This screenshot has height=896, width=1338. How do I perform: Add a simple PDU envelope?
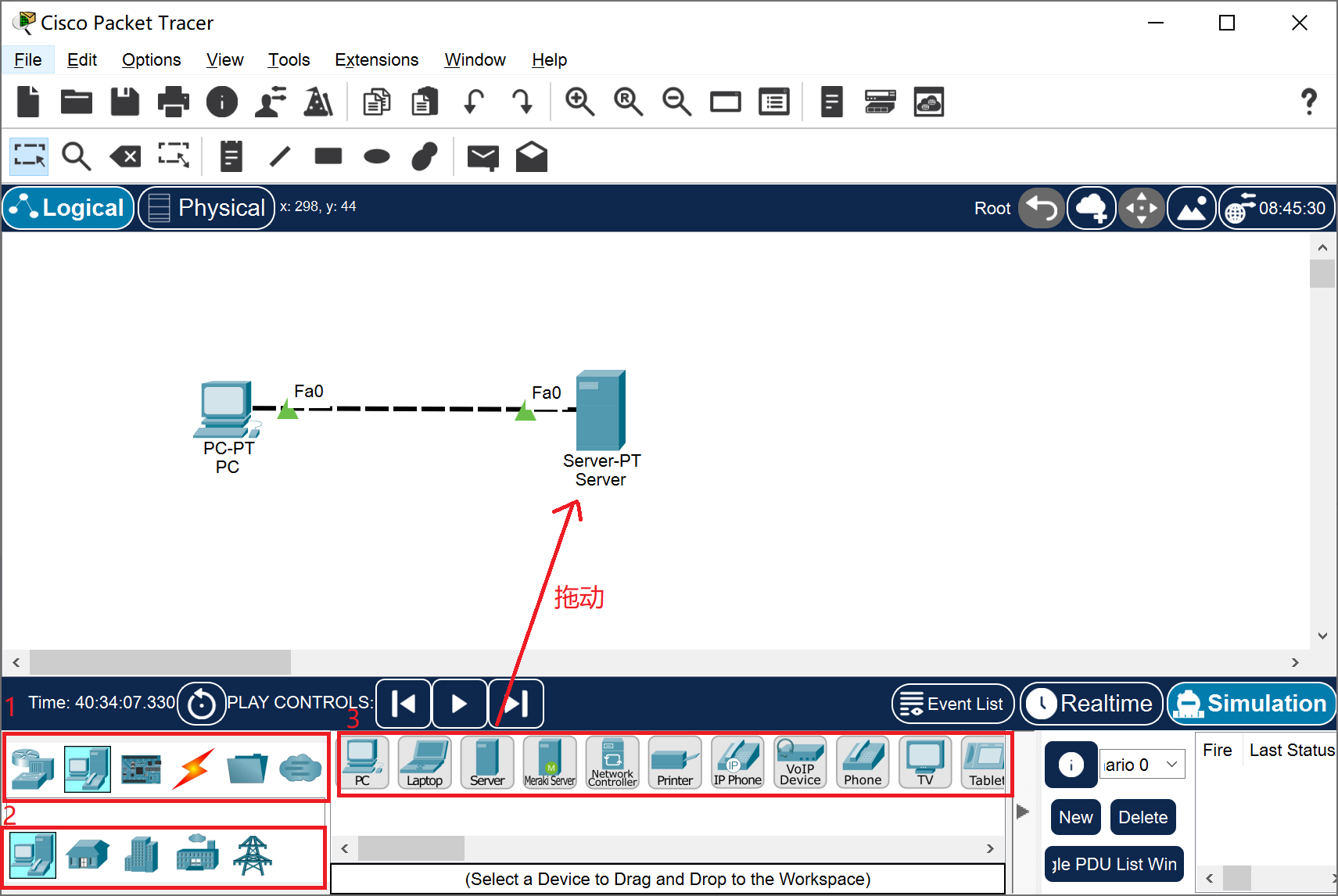(x=482, y=157)
